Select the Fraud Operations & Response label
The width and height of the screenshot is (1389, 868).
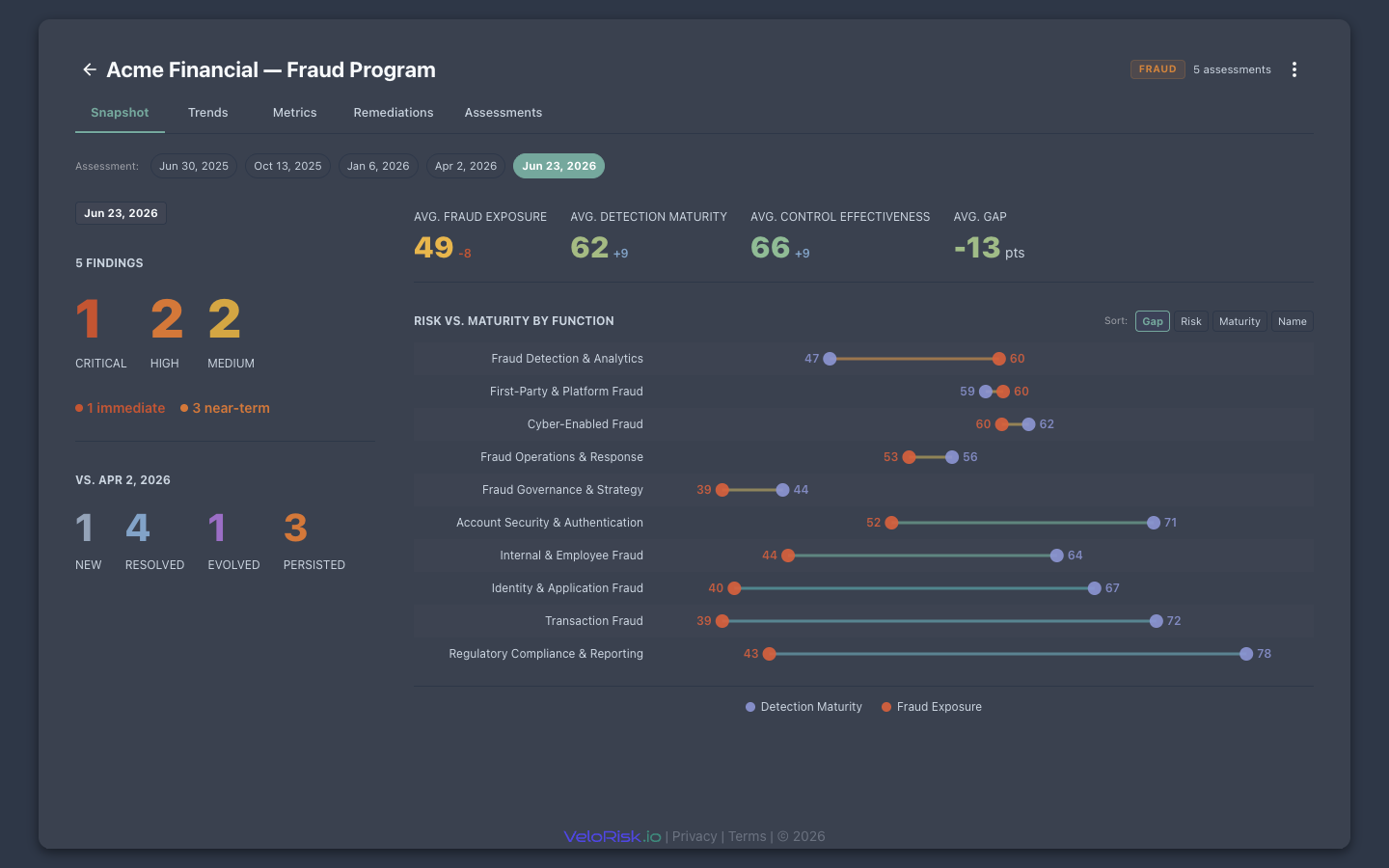click(561, 457)
